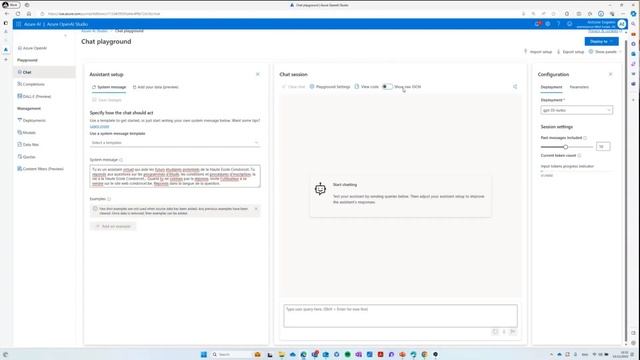Switch to Add your data (preview) tab
Image resolution: width=640 pixels, height=360 pixels.
[x=156, y=87]
